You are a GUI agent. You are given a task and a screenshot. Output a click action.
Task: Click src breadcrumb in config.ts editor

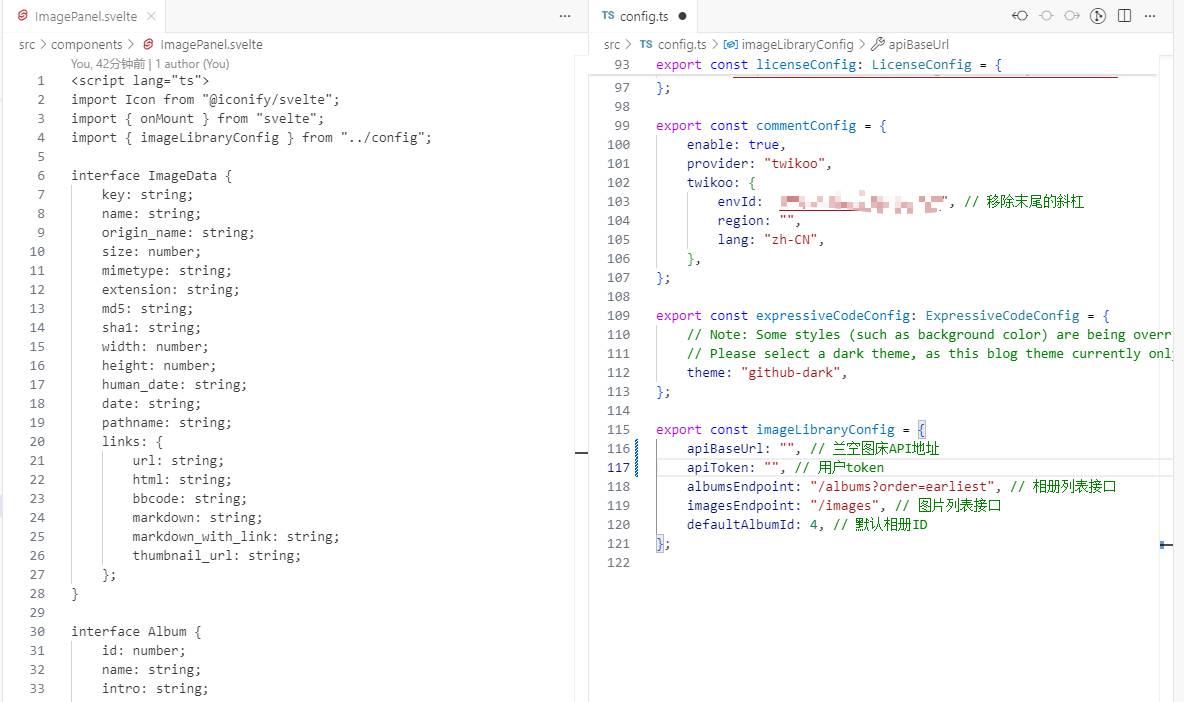click(x=612, y=44)
